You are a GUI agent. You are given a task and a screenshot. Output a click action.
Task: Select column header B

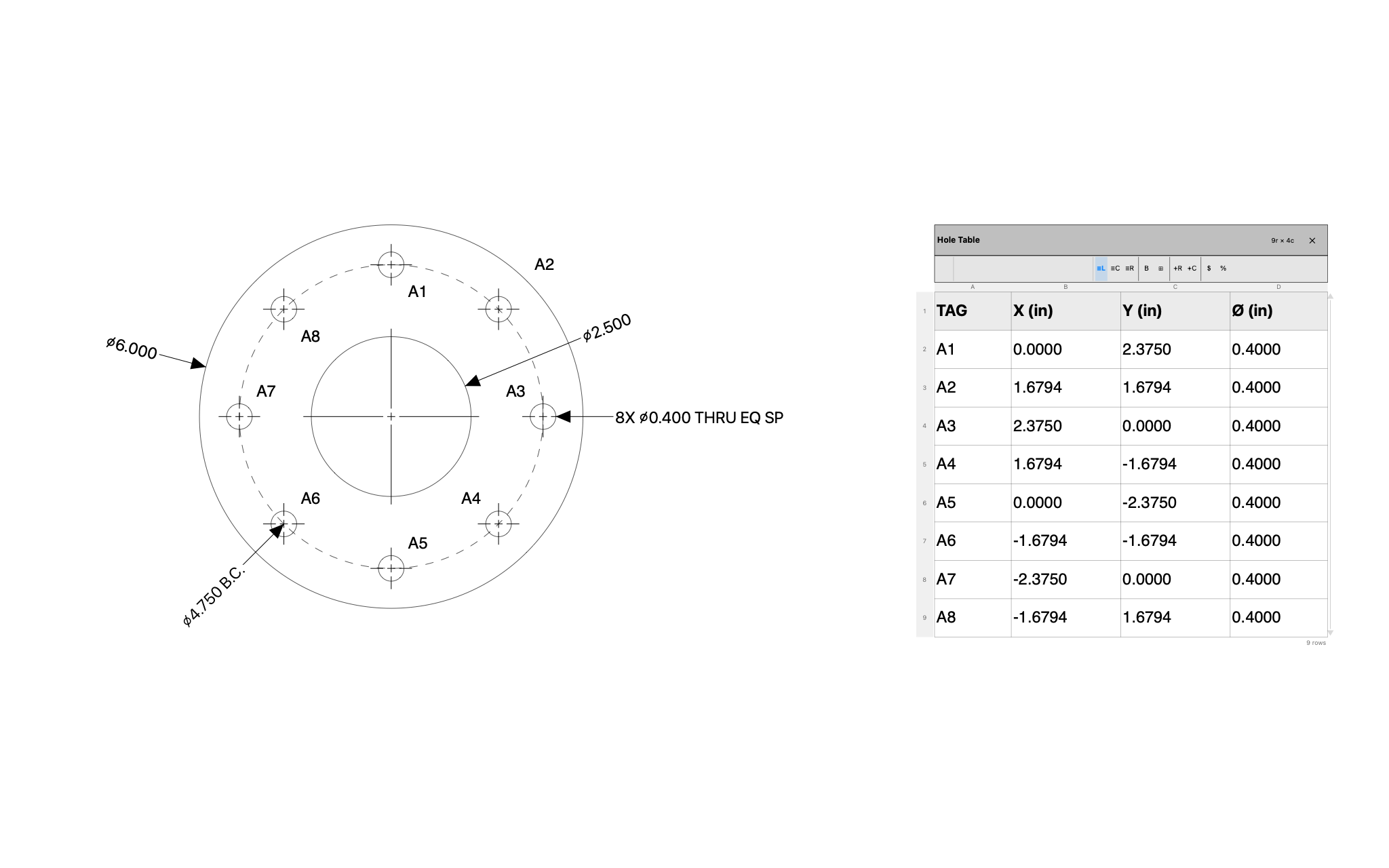1065,287
